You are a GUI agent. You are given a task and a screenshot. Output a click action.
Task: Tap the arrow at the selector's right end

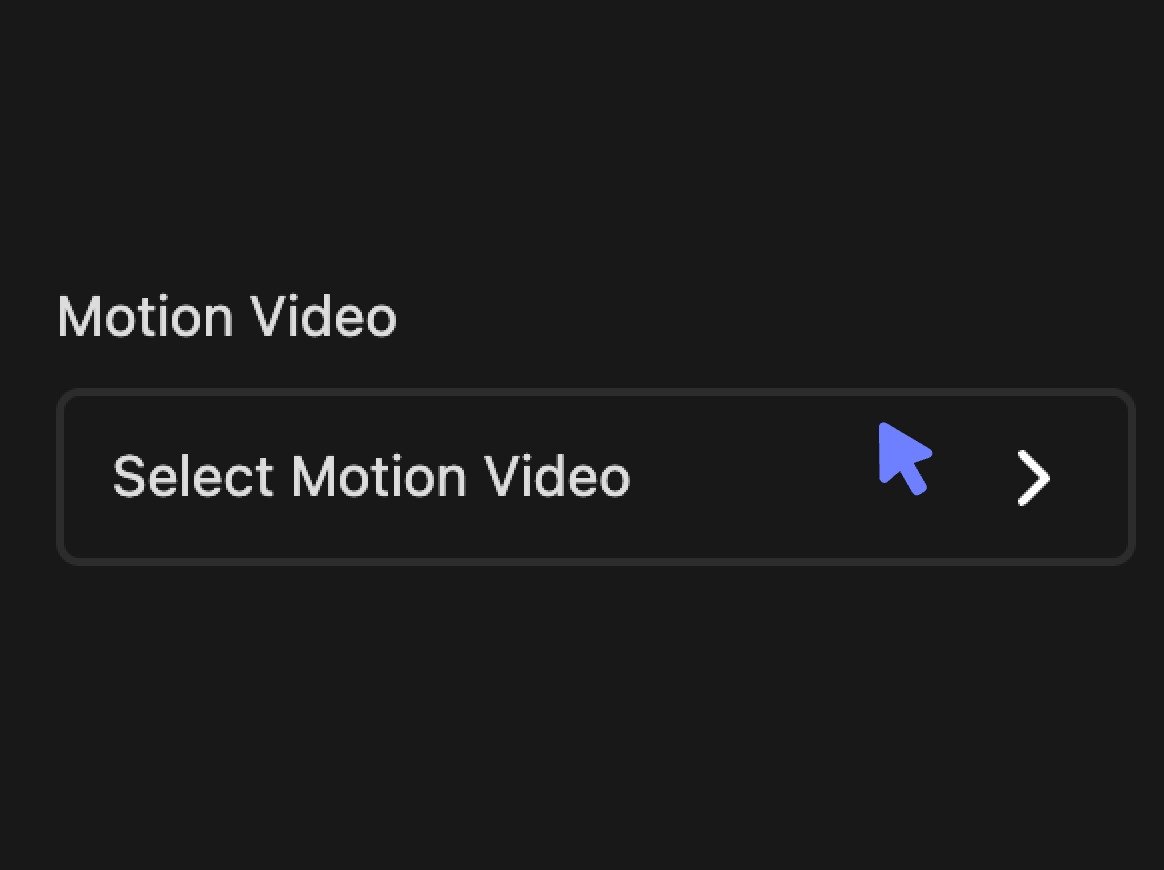pyautogui.click(x=1033, y=477)
